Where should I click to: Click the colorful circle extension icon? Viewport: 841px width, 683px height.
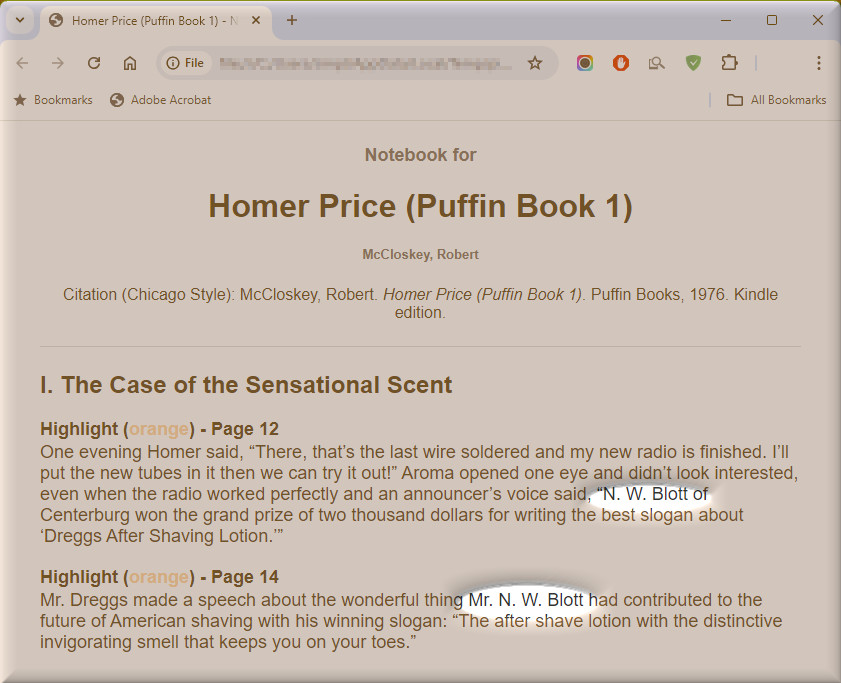pos(585,63)
